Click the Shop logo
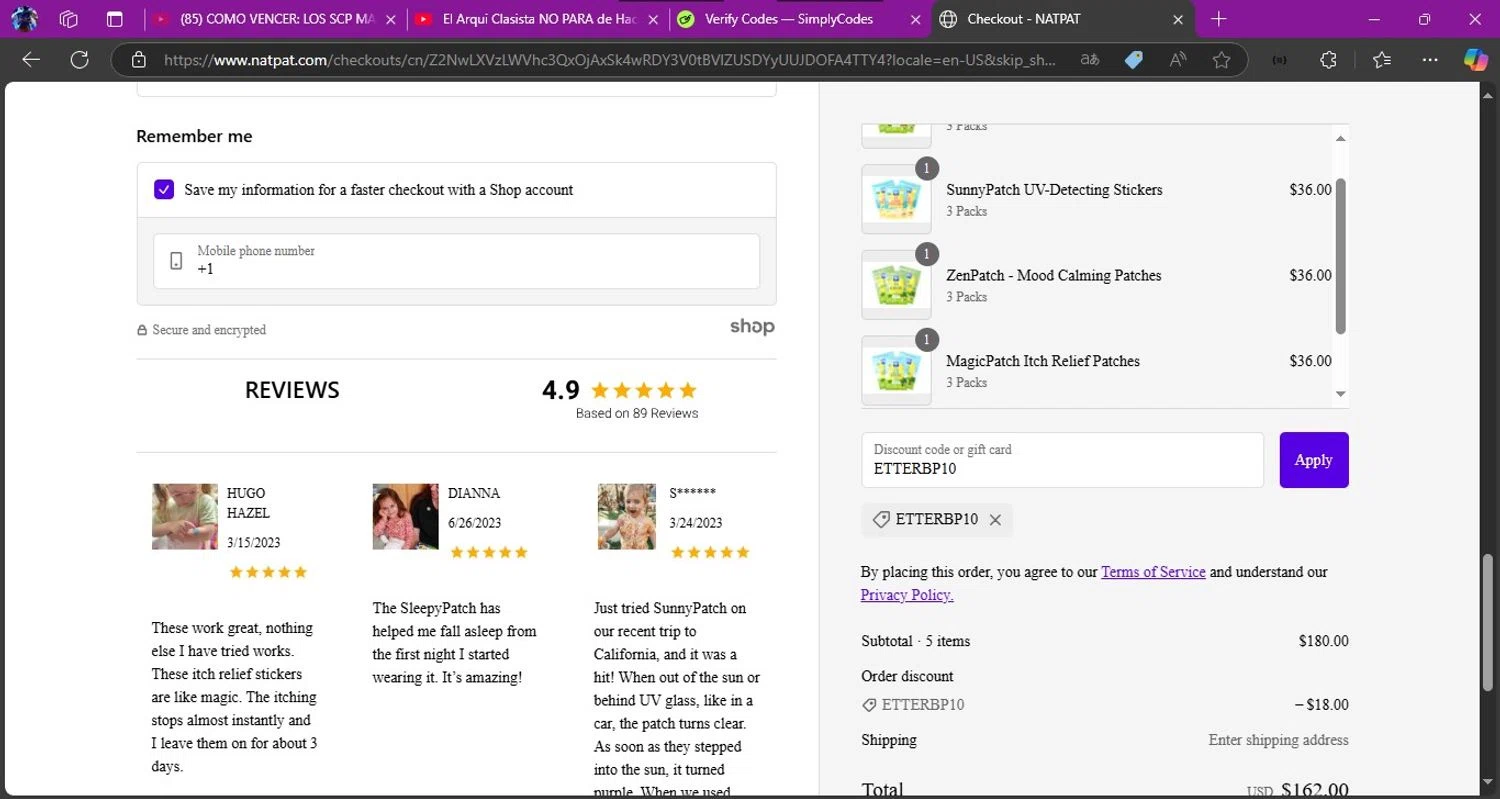The height and width of the screenshot is (799, 1500). [x=752, y=327]
